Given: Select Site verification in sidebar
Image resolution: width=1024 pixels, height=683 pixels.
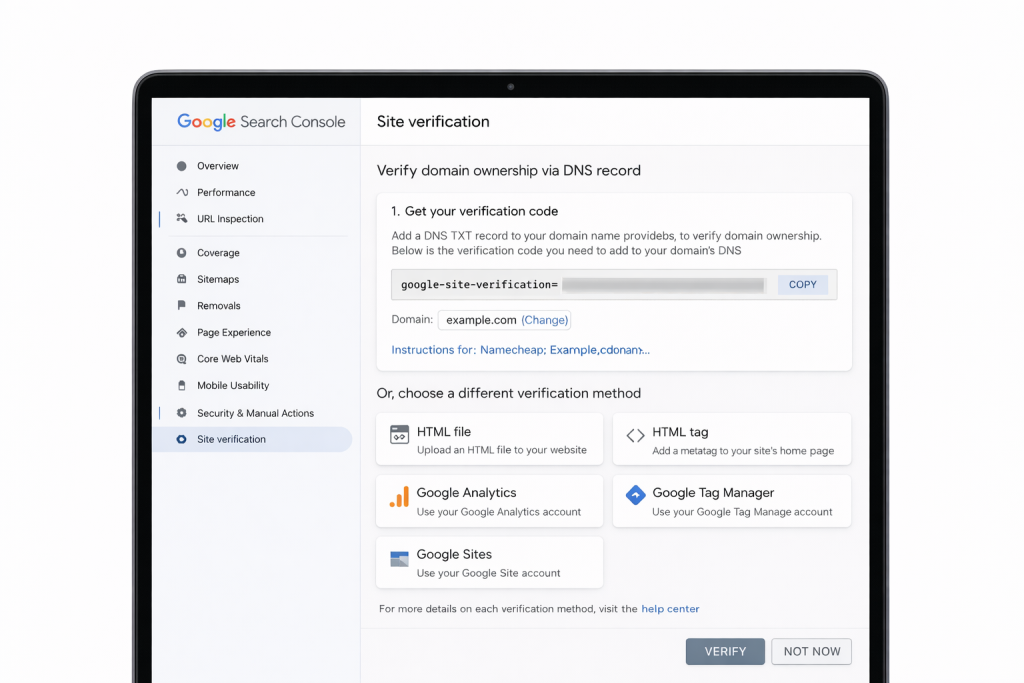Looking at the screenshot, I should pyautogui.click(x=252, y=439).
